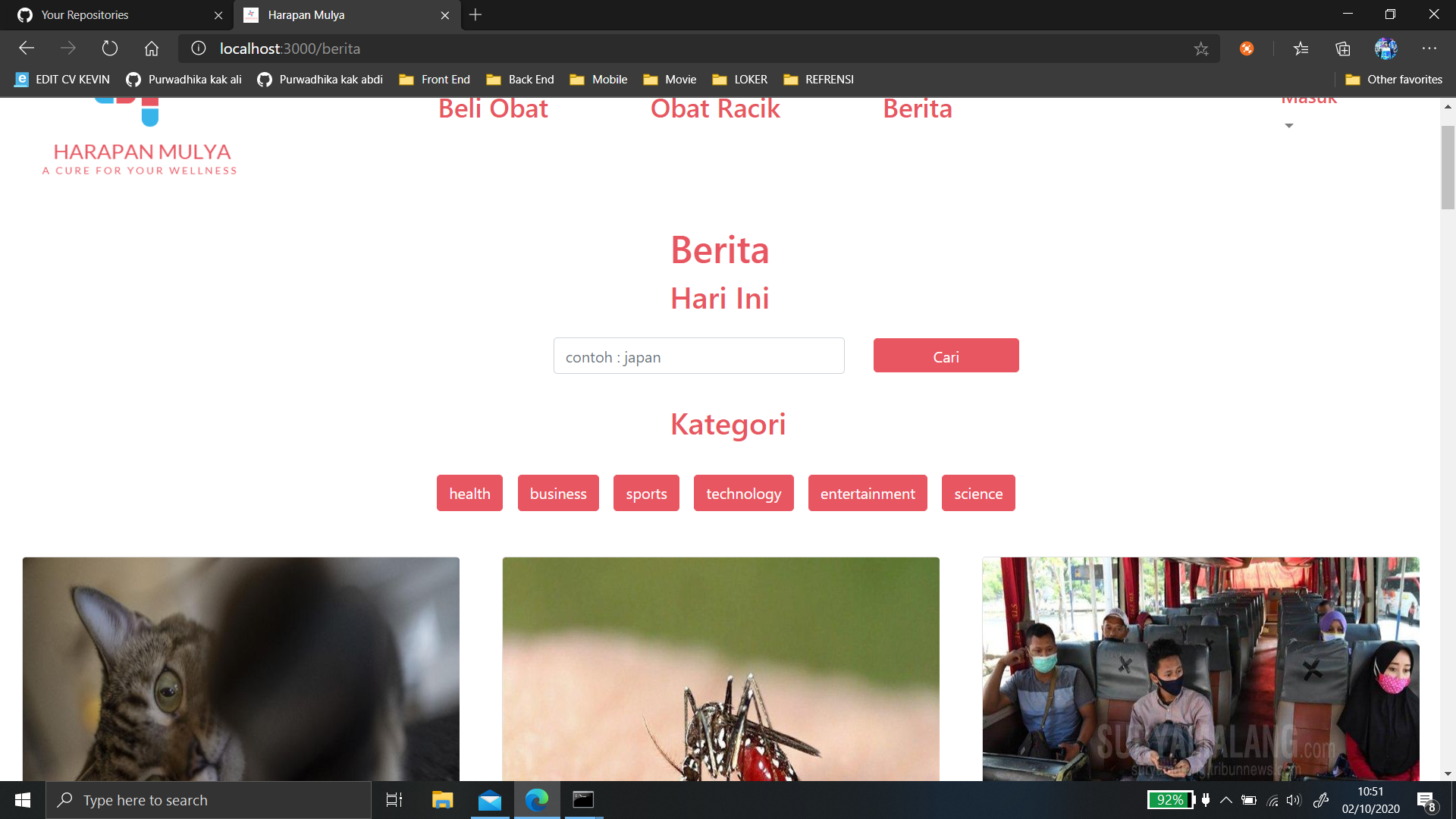The width and height of the screenshot is (1456, 819).
Task: Click the search field with contoh : japan placeholder
Action: pyautogui.click(x=698, y=356)
